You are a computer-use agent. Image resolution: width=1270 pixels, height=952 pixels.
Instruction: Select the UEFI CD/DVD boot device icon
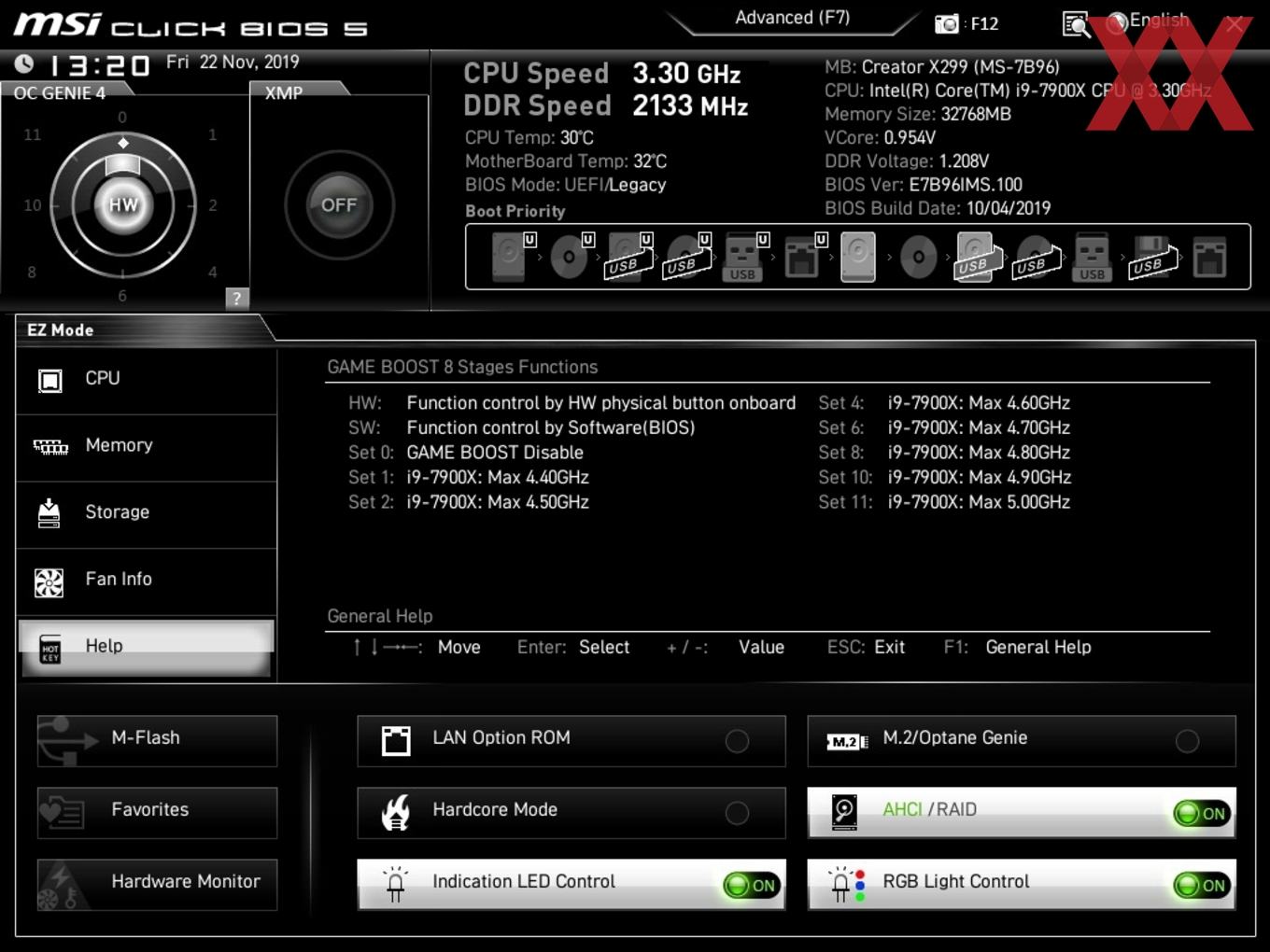(571, 257)
